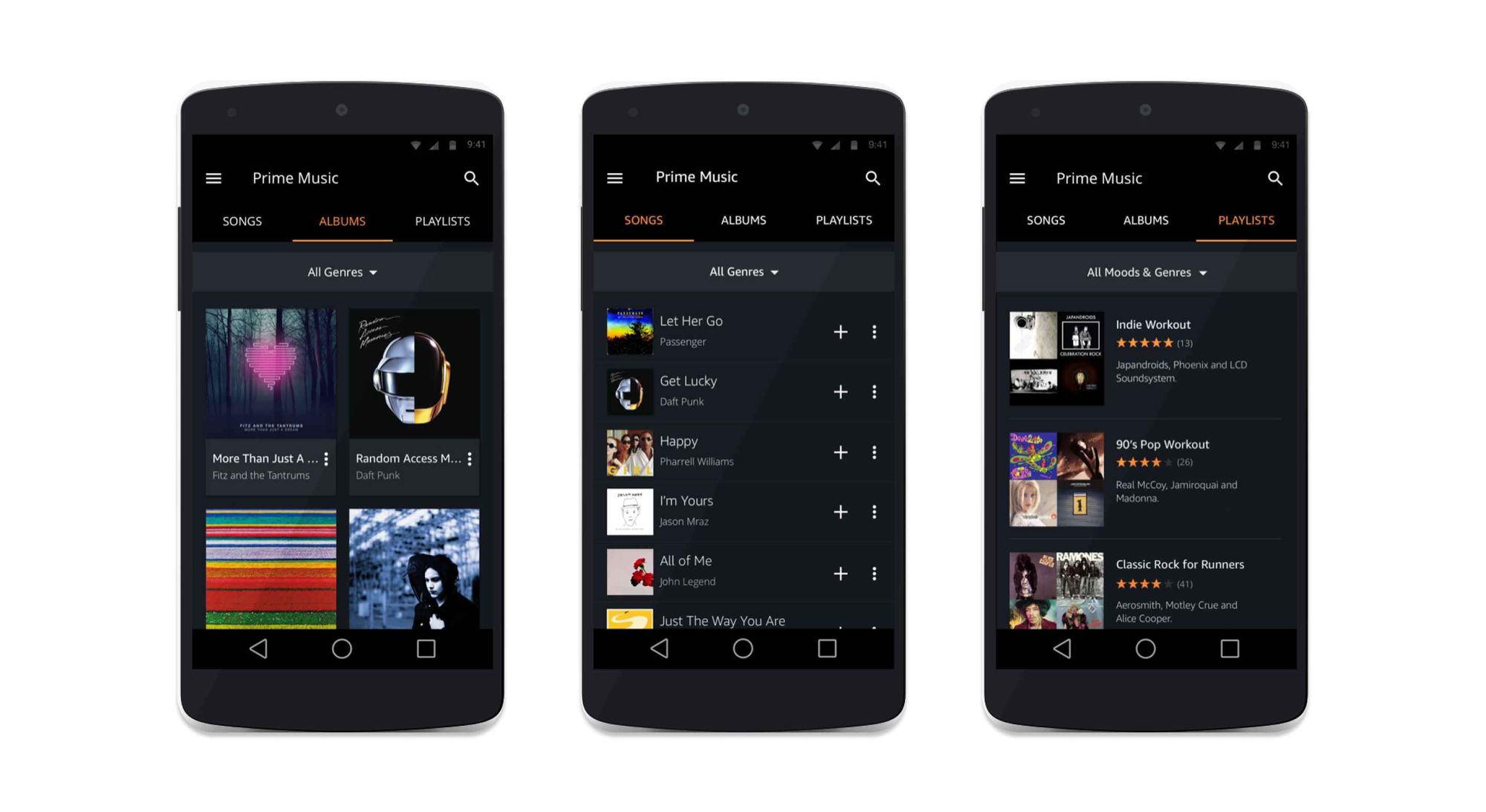Expand the All Genres dropdown on left phone
Viewport: 1486px width, 812px height.
[342, 272]
